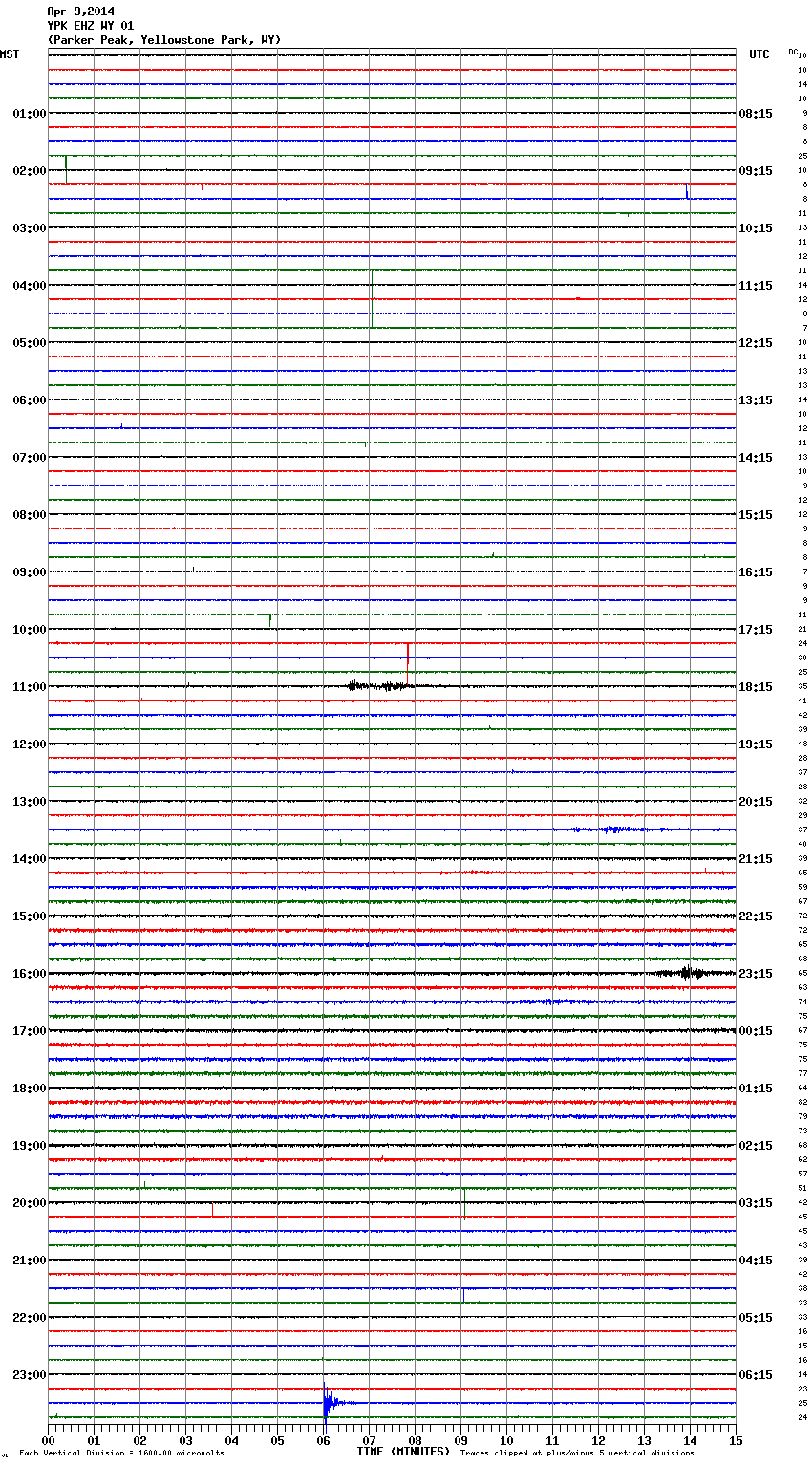Click the tall red spike above the 11:00 trace

point(408,663)
